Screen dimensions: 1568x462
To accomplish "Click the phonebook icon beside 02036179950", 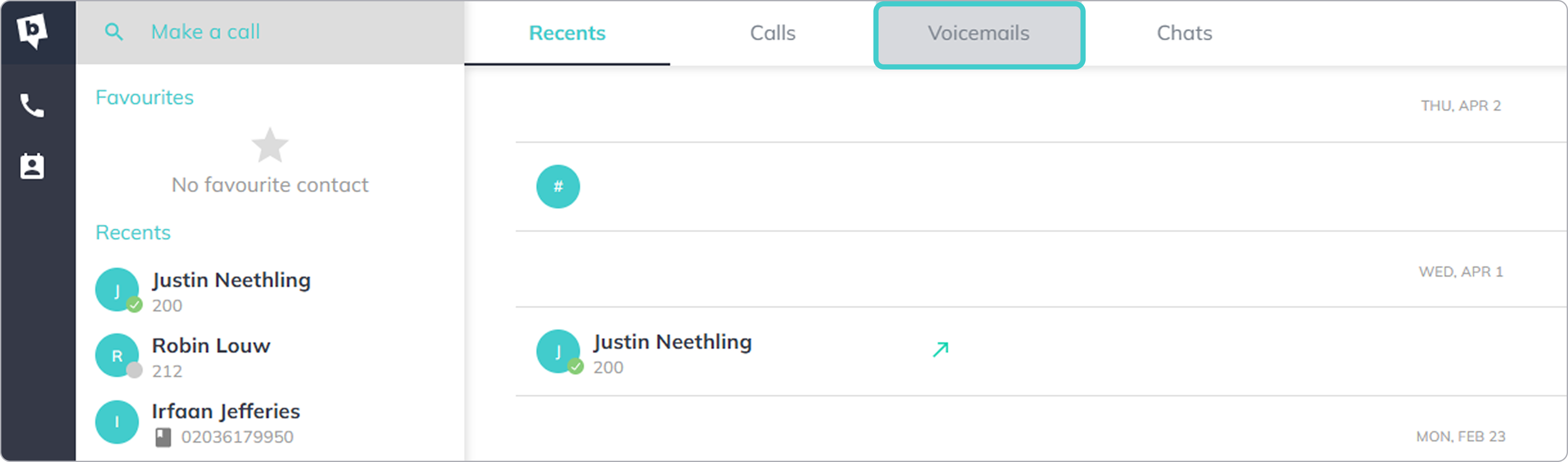I will click(163, 437).
